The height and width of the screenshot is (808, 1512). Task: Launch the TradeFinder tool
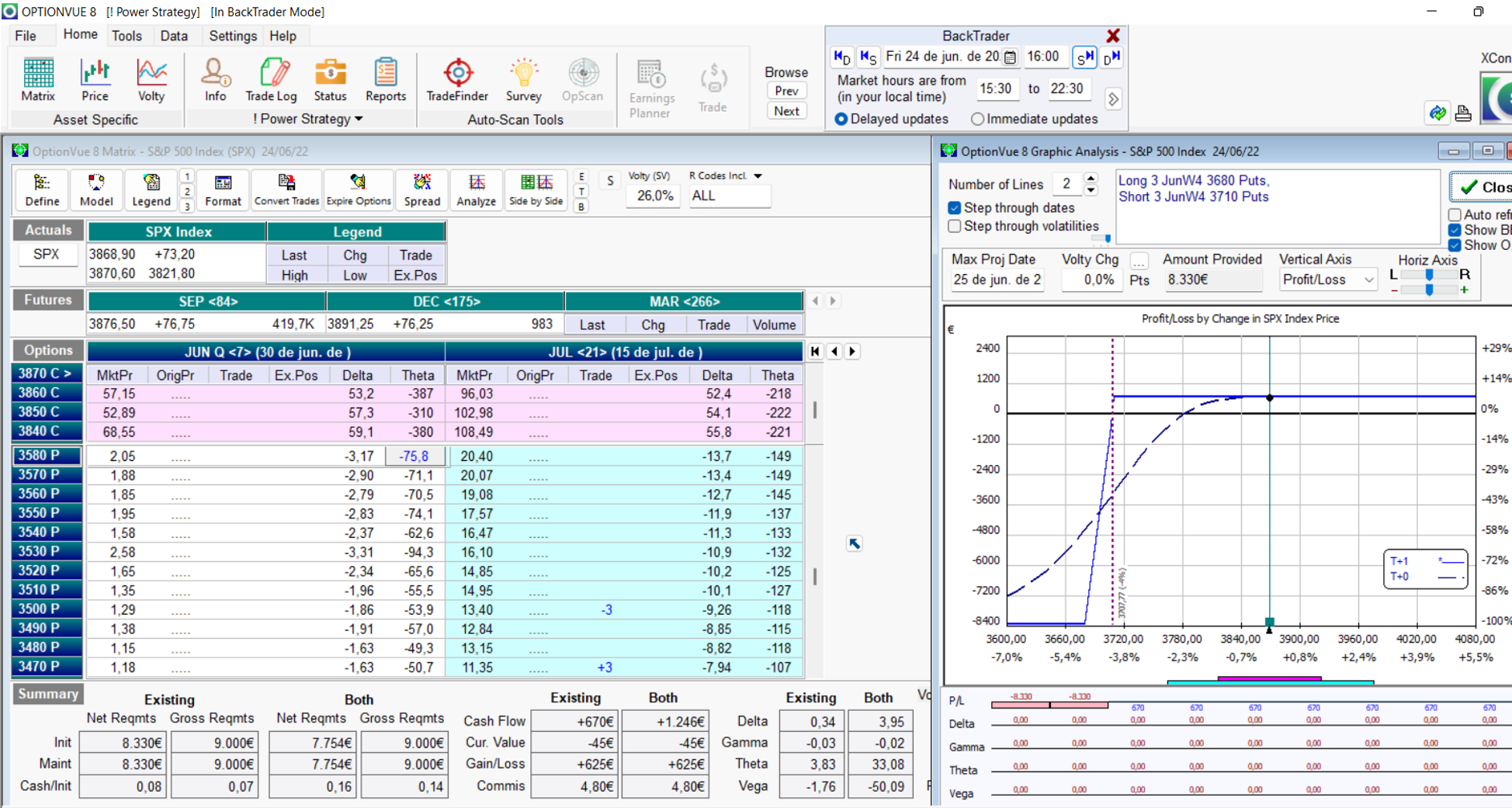tap(457, 80)
